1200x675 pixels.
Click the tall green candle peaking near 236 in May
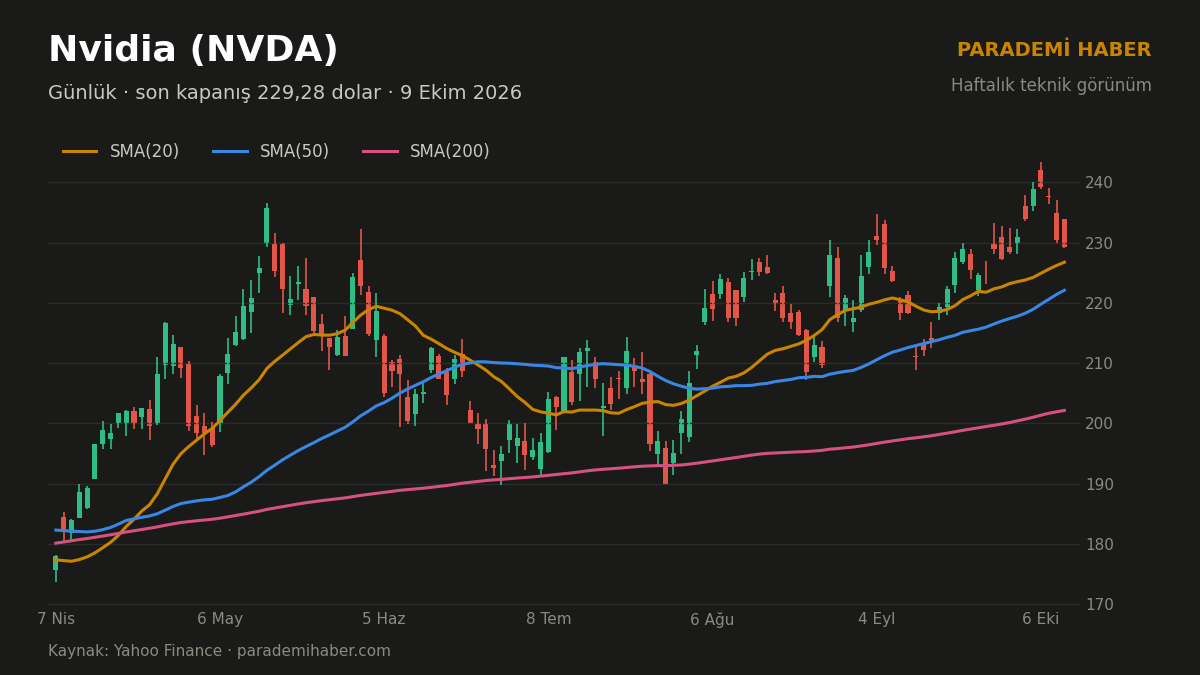click(266, 225)
